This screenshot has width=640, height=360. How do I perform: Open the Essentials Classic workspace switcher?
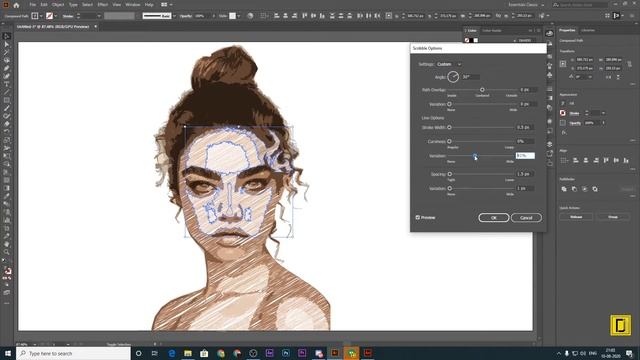[x=526, y=4]
